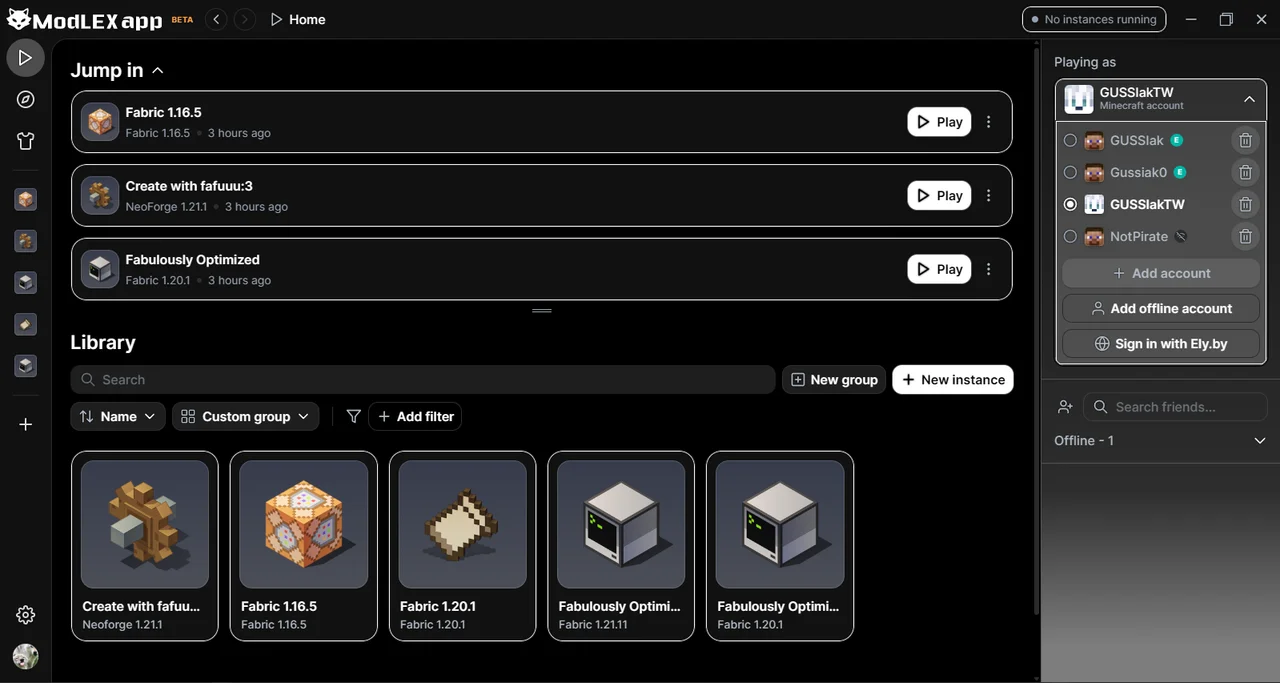Open Fabulously Optimized Fabric 1.20.1 library card
Image resolution: width=1280 pixels, height=683 pixels.
[780, 545]
